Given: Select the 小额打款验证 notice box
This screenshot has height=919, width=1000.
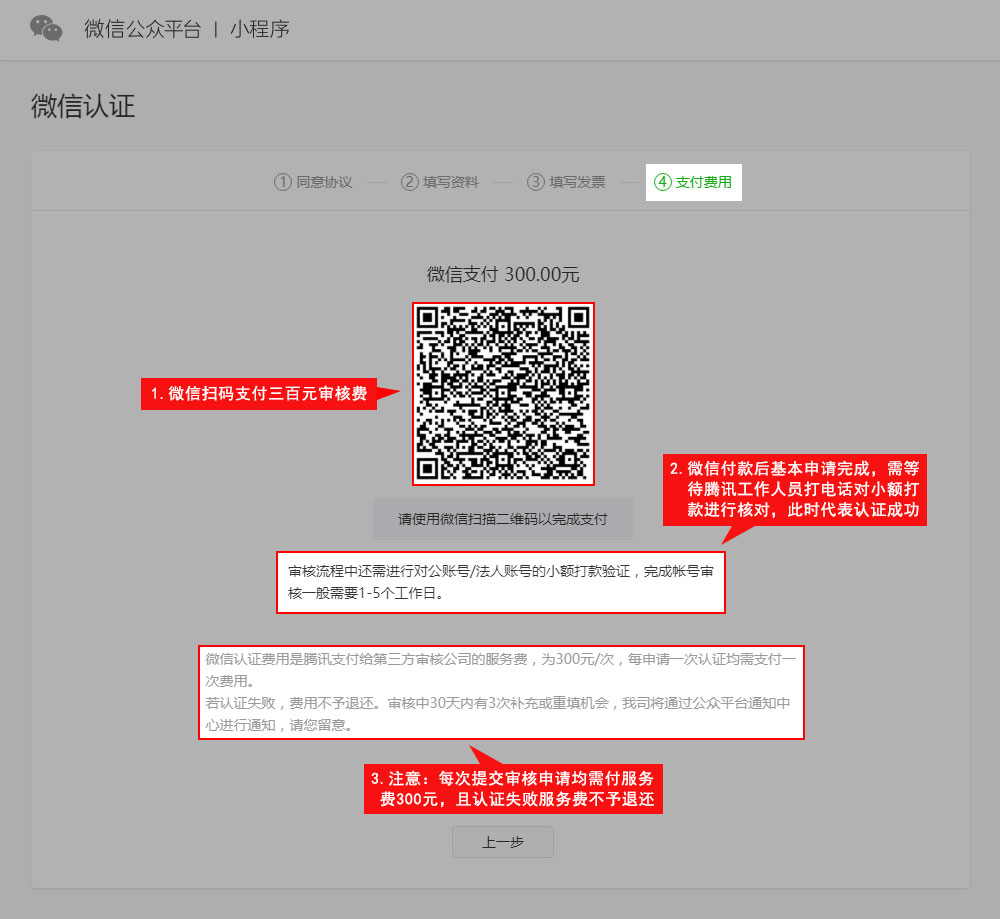Looking at the screenshot, I should click(500, 581).
